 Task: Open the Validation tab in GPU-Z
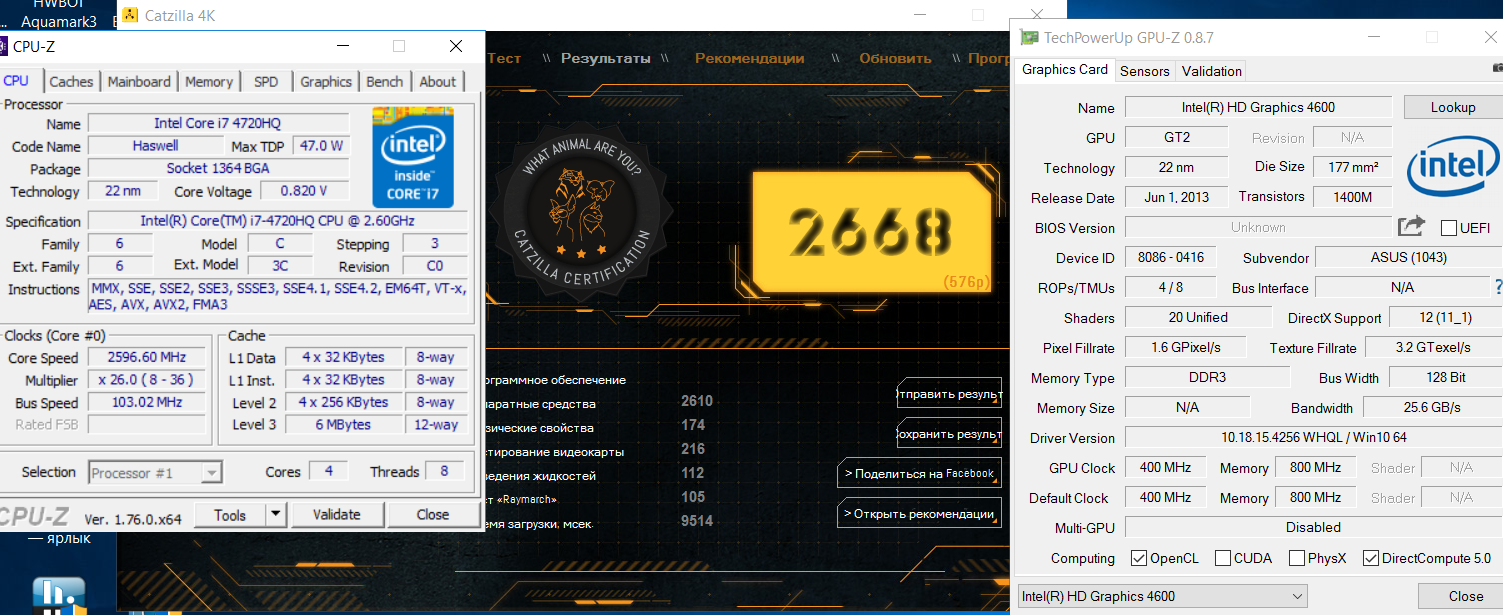1211,71
